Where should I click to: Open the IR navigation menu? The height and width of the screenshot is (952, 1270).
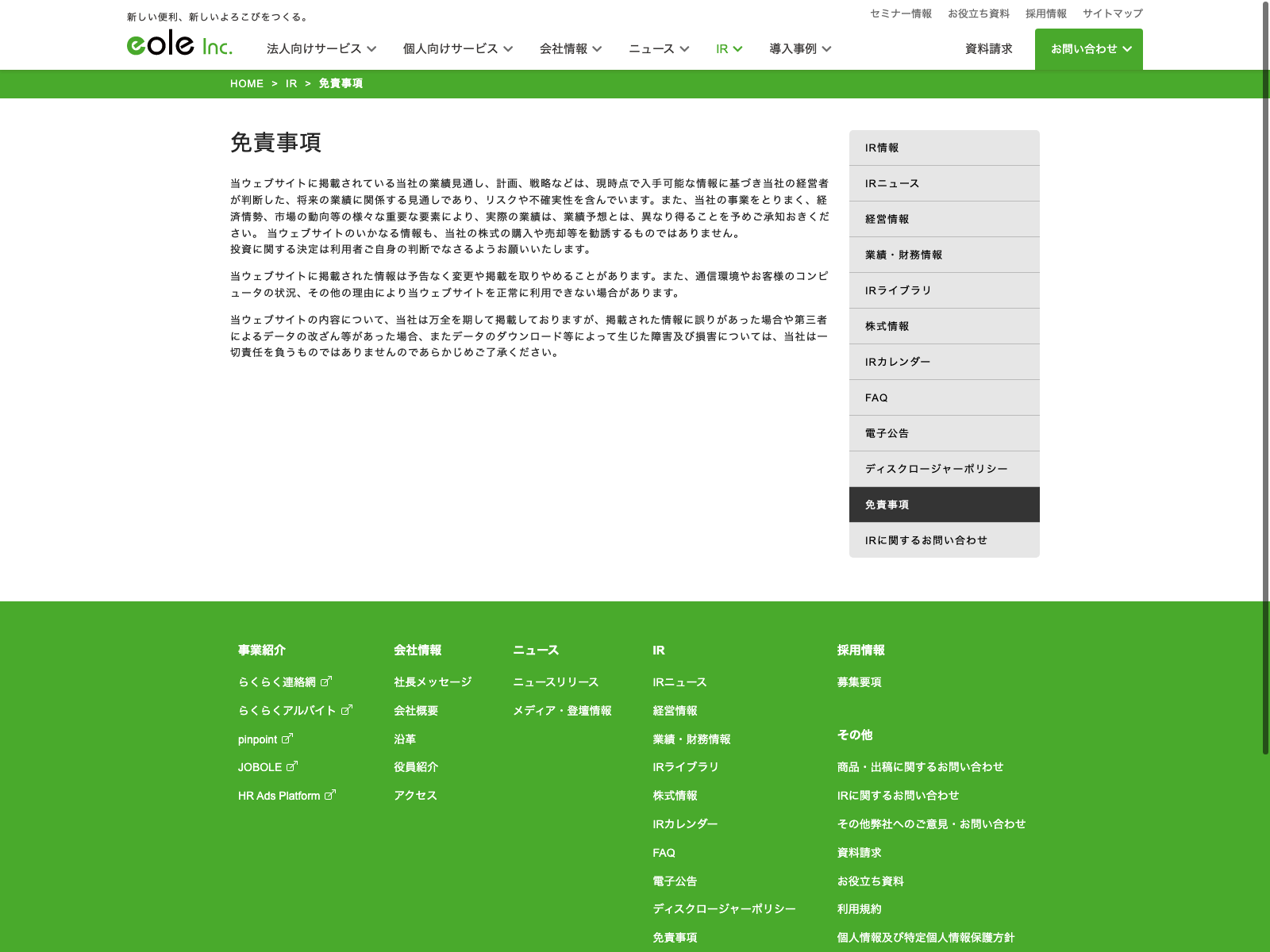(x=729, y=49)
